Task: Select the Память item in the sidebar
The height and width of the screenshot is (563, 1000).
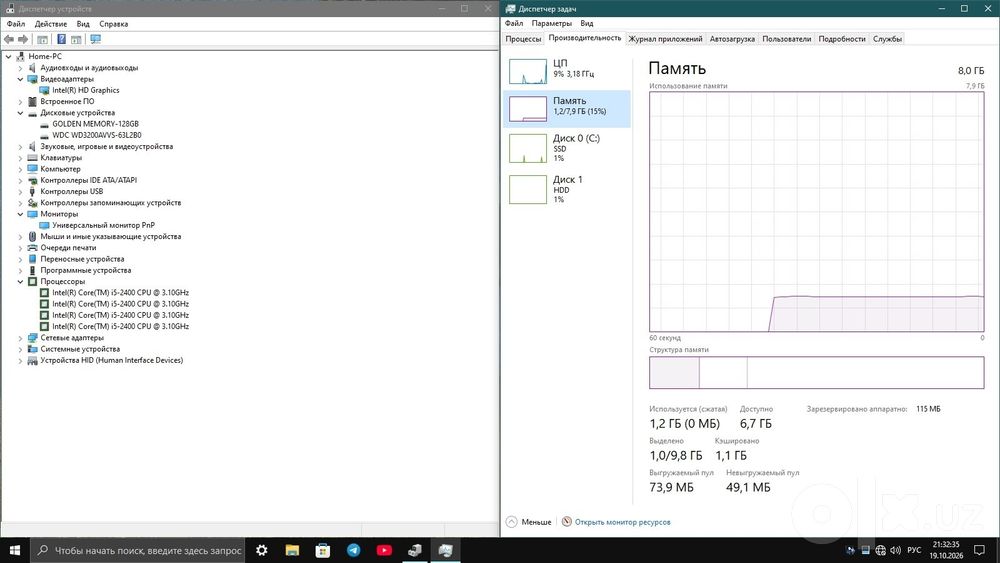Action: 567,108
